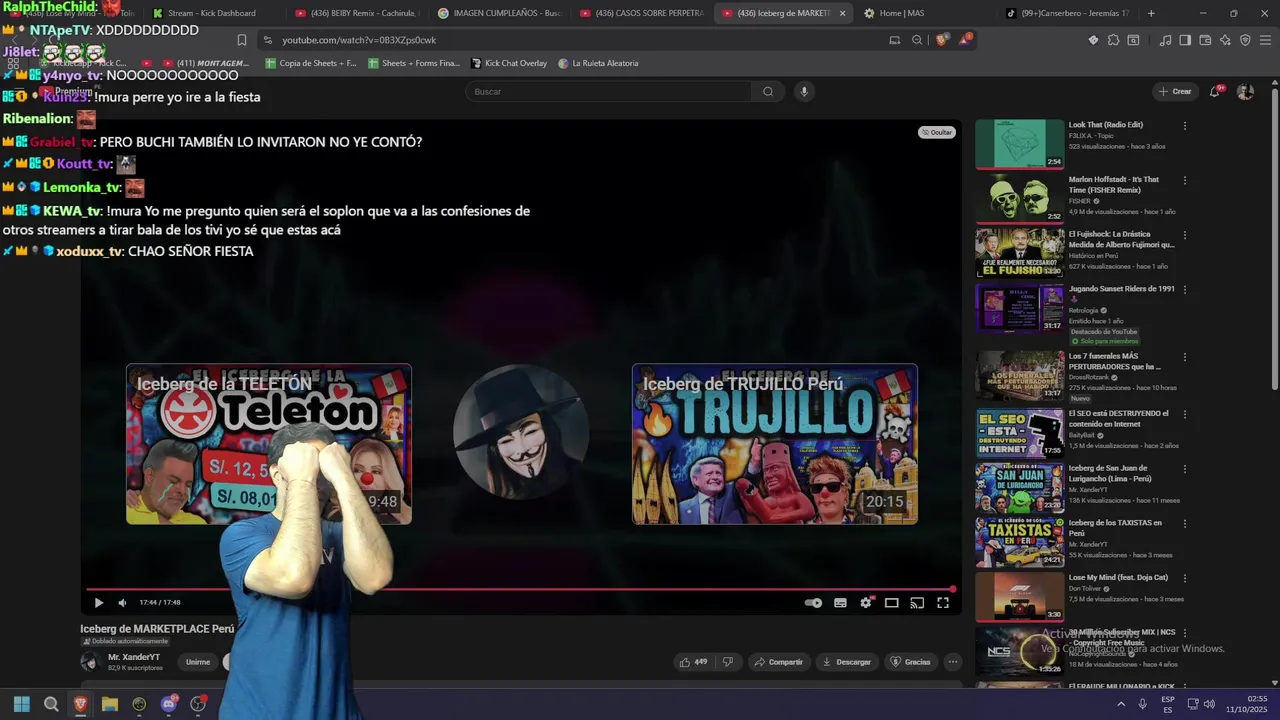The image size is (1280, 720).
Task: Like the video with 449 likes
Action: pyautogui.click(x=693, y=662)
